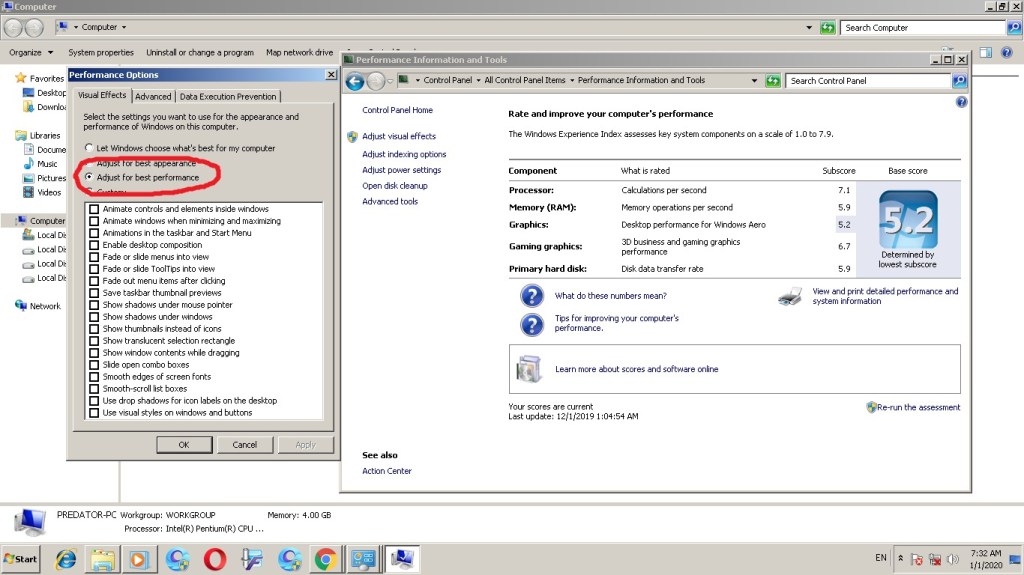This screenshot has height=575, width=1024.
Task: Switch to the Advanced tab
Action: 153,96
